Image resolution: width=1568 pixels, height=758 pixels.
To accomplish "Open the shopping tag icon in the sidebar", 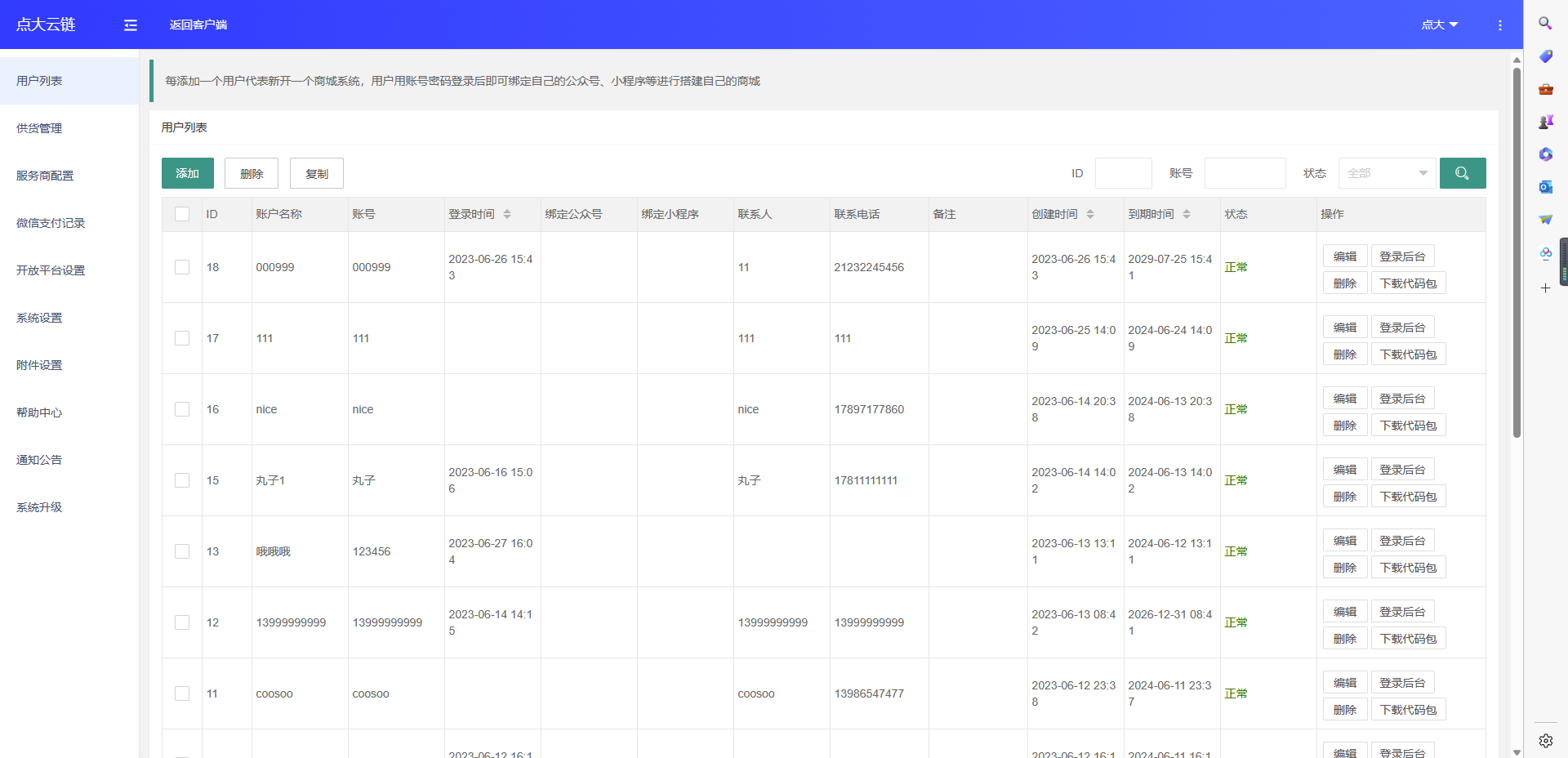I will tap(1545, 57).
